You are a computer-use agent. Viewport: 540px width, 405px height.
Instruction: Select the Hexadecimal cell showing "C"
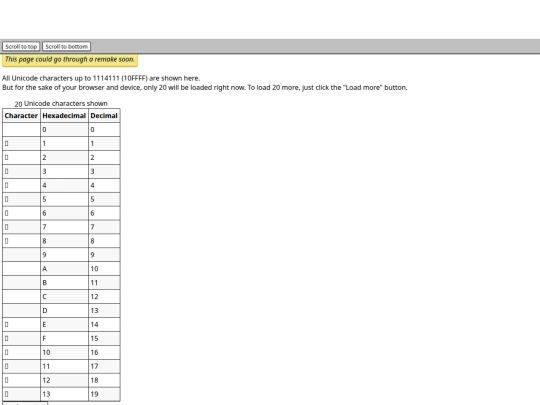coord(64,297)
